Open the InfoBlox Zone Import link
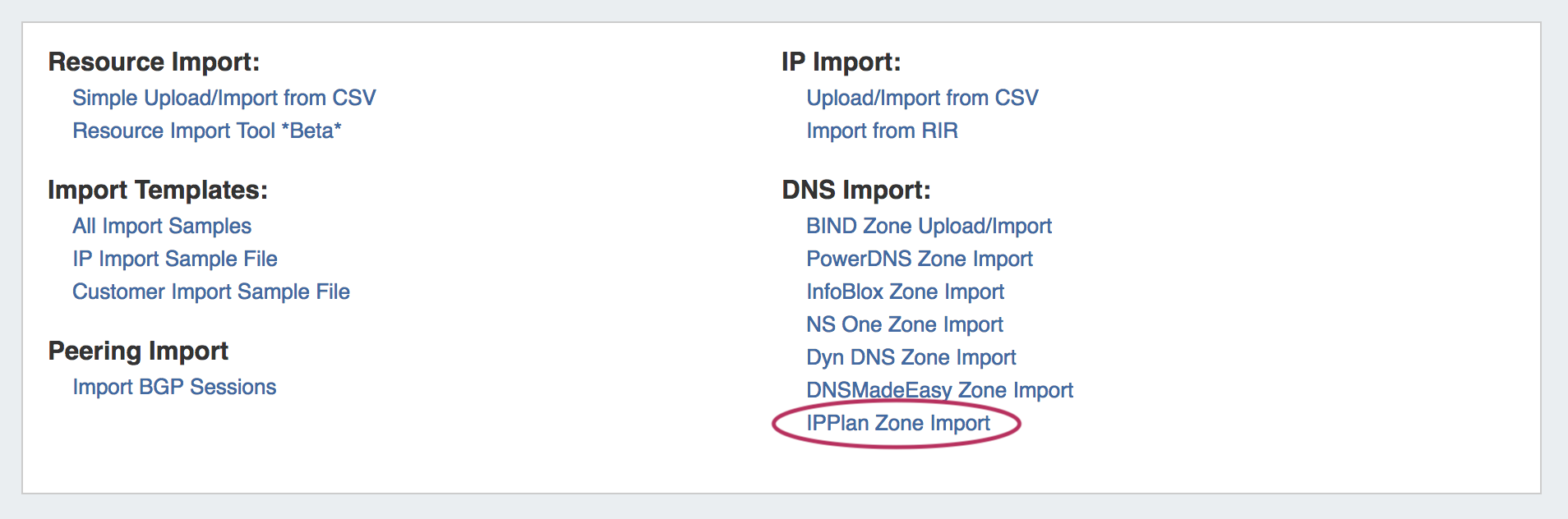This screenshot has width=1568, height=519. tap(905, 292)
